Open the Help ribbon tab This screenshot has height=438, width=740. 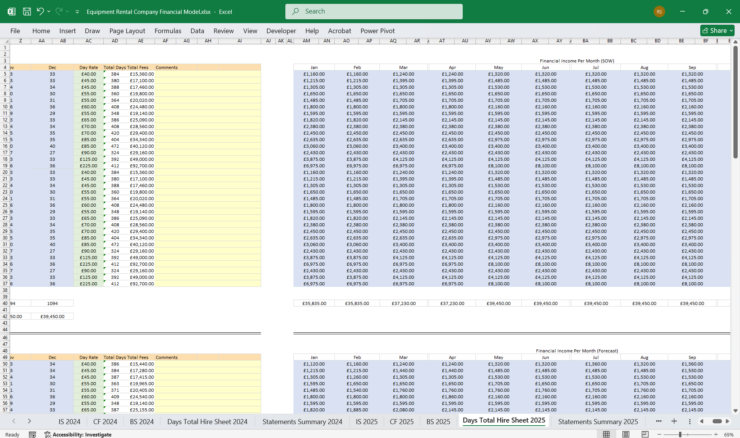click(312, 31)
